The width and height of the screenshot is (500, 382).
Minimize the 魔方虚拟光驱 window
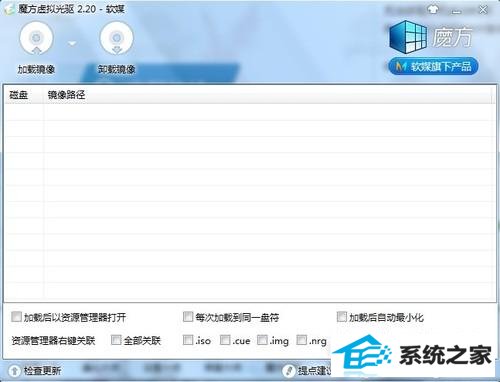click(457, 10)
